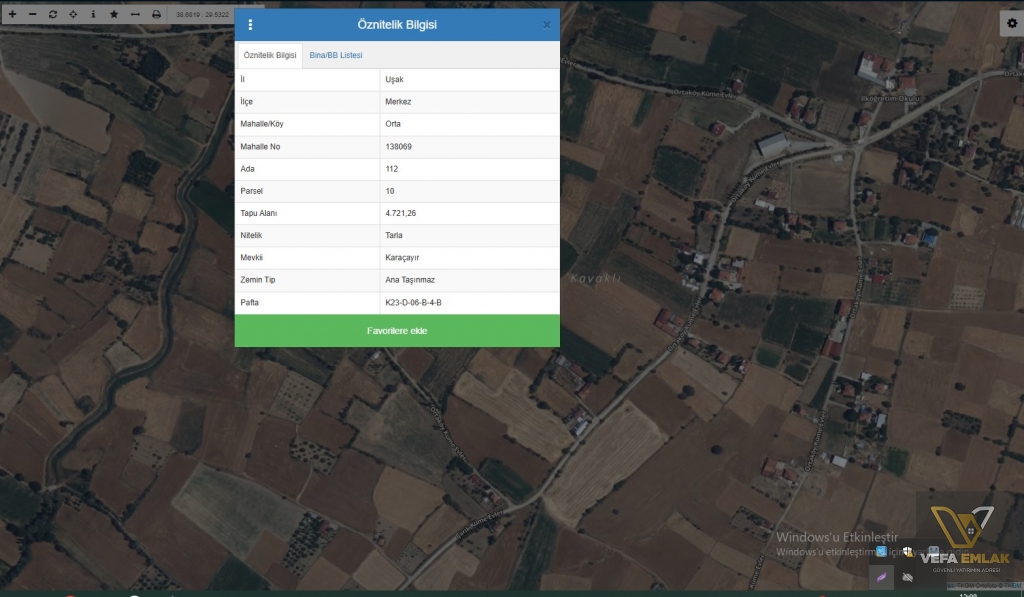Zoom out with the minus icon
1024x597 pixels.
tap(32, 15)
